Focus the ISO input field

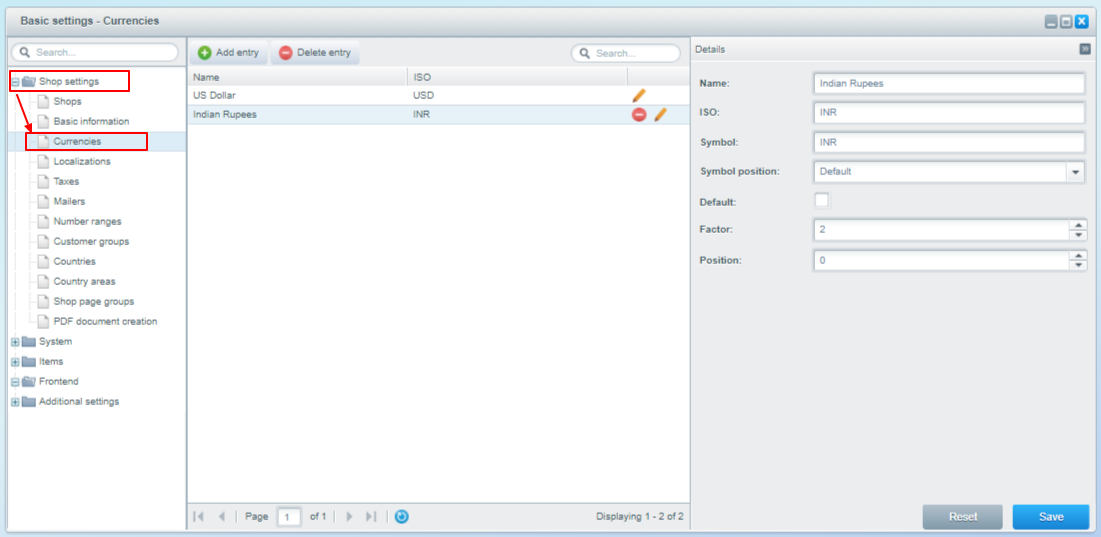[x=949, y=112]
